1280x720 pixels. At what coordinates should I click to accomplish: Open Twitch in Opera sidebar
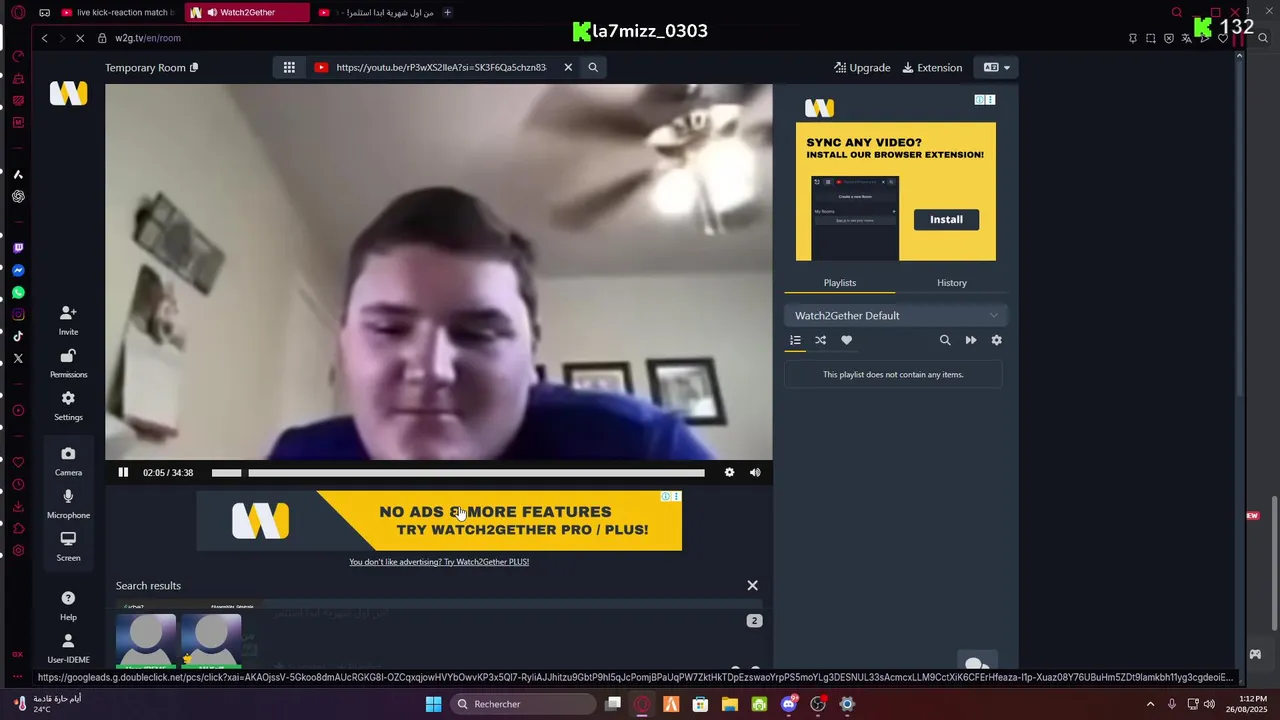coord(18,248)
